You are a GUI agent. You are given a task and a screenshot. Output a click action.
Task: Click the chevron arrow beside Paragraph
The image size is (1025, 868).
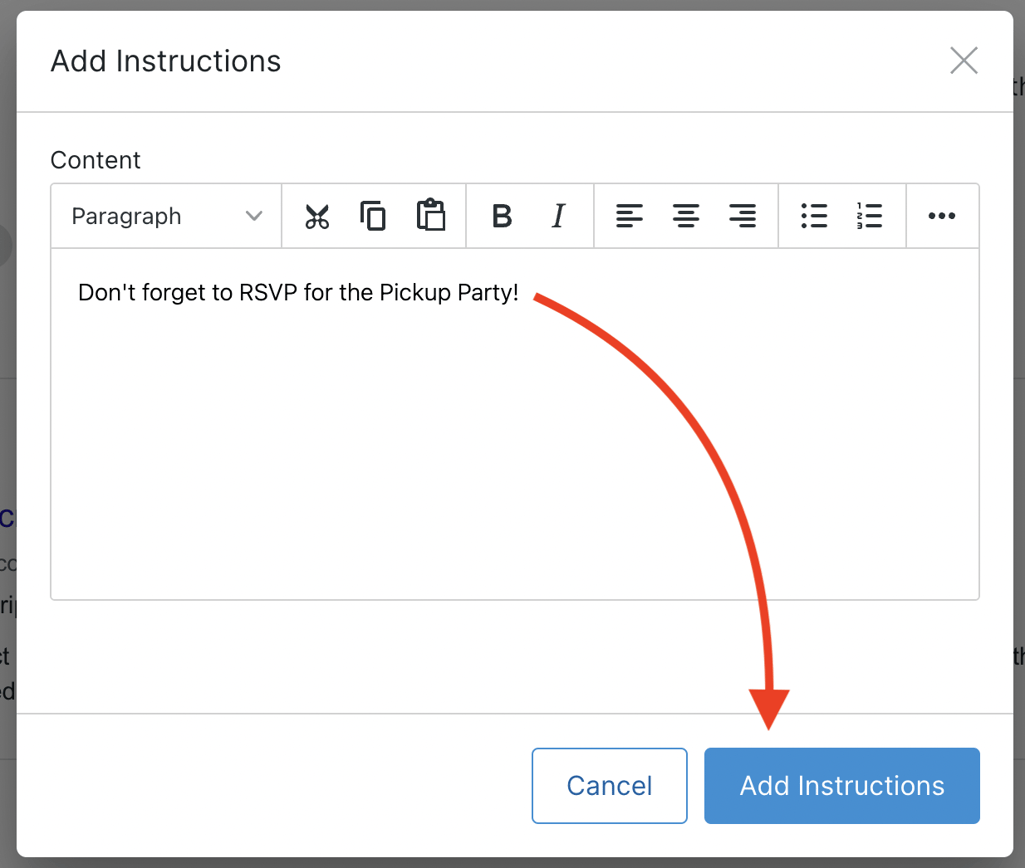click(254, 216)
